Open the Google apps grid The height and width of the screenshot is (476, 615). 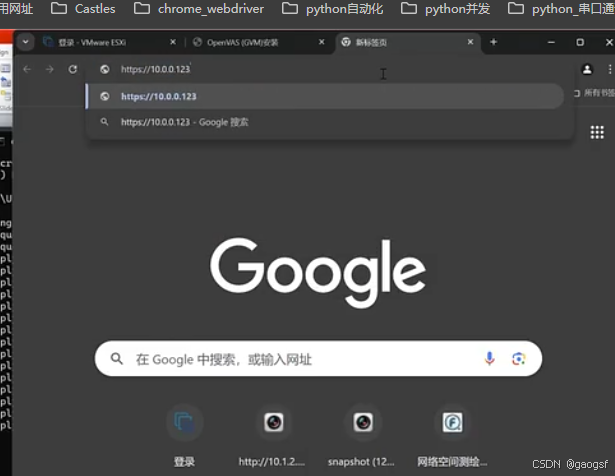coord(597,133)
